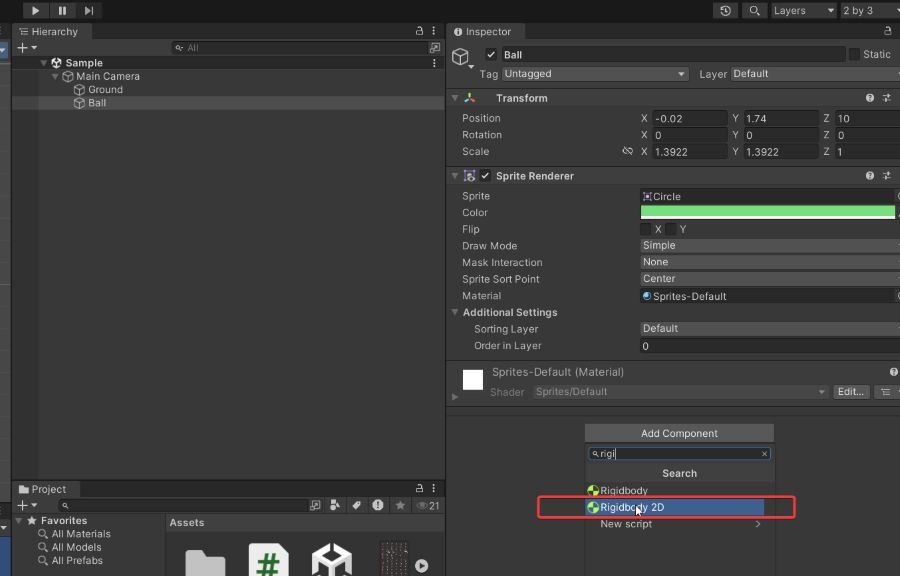Collapse the Sprite Renderer component arrow
This screenshot has width=900, height=576.
[x=455, y=176]
